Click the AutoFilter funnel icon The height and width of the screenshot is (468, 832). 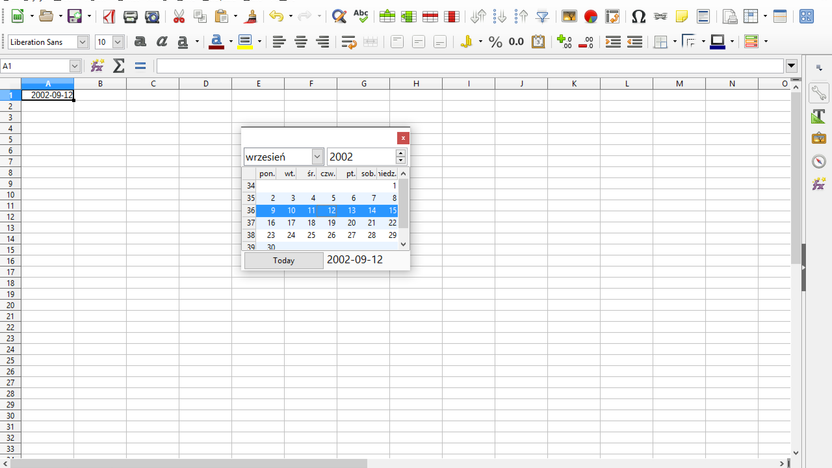tap(542, 16)
